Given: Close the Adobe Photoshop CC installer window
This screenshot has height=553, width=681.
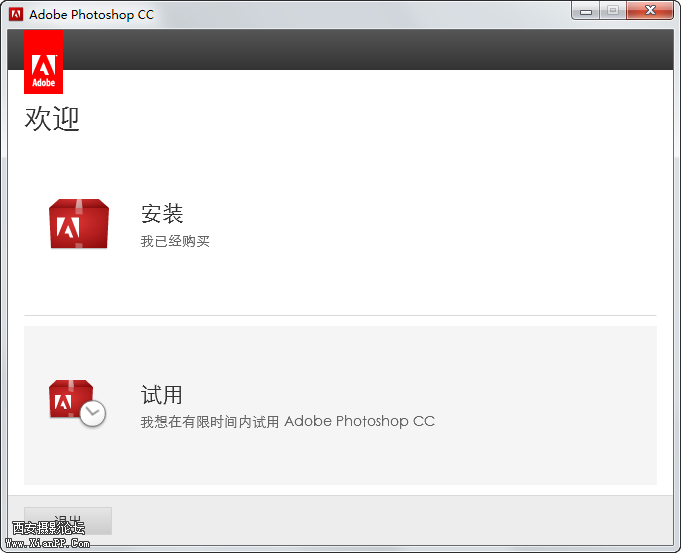Looking at the screenshot, I should tap(650, 11).
